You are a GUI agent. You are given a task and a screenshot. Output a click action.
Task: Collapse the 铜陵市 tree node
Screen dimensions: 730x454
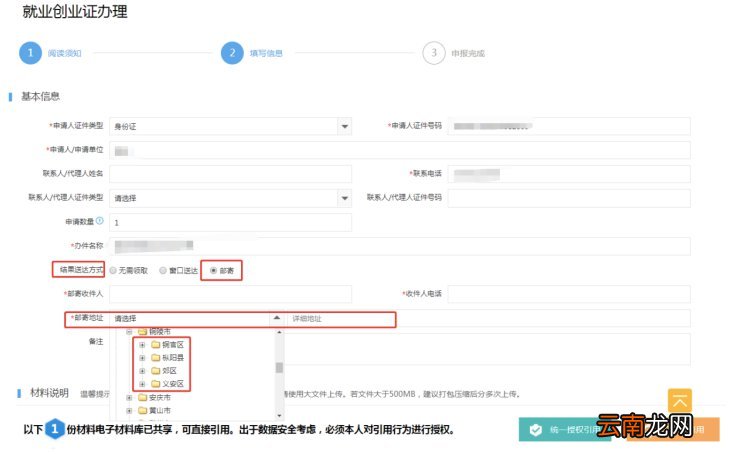[x=129, y=332]
